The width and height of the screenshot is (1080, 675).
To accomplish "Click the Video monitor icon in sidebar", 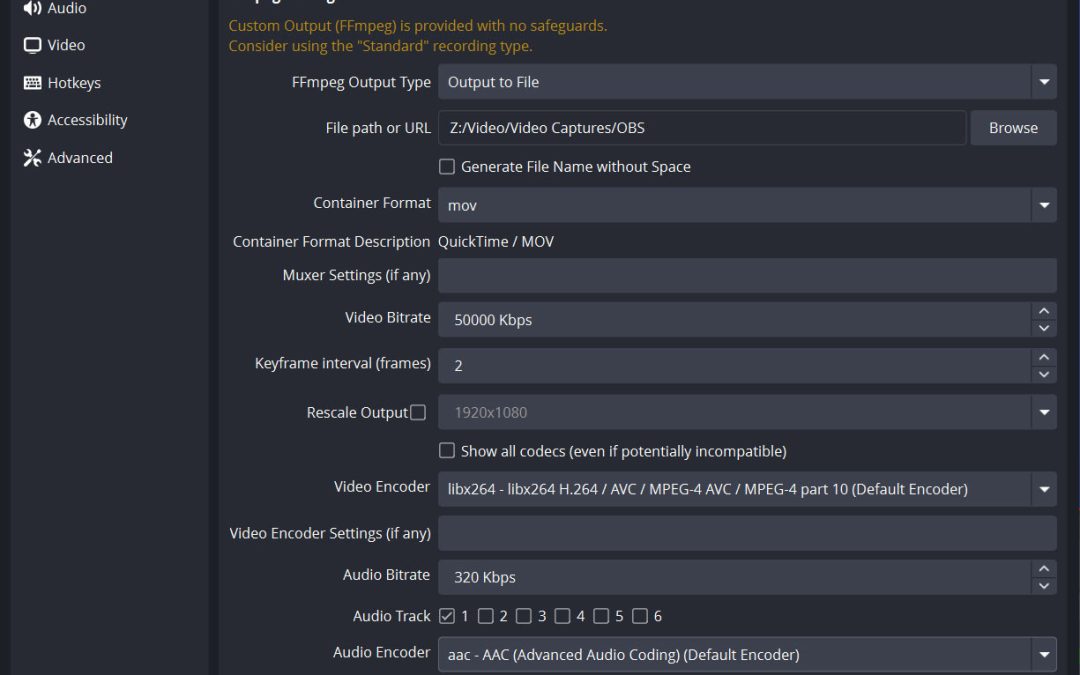I will coord(32,45).
